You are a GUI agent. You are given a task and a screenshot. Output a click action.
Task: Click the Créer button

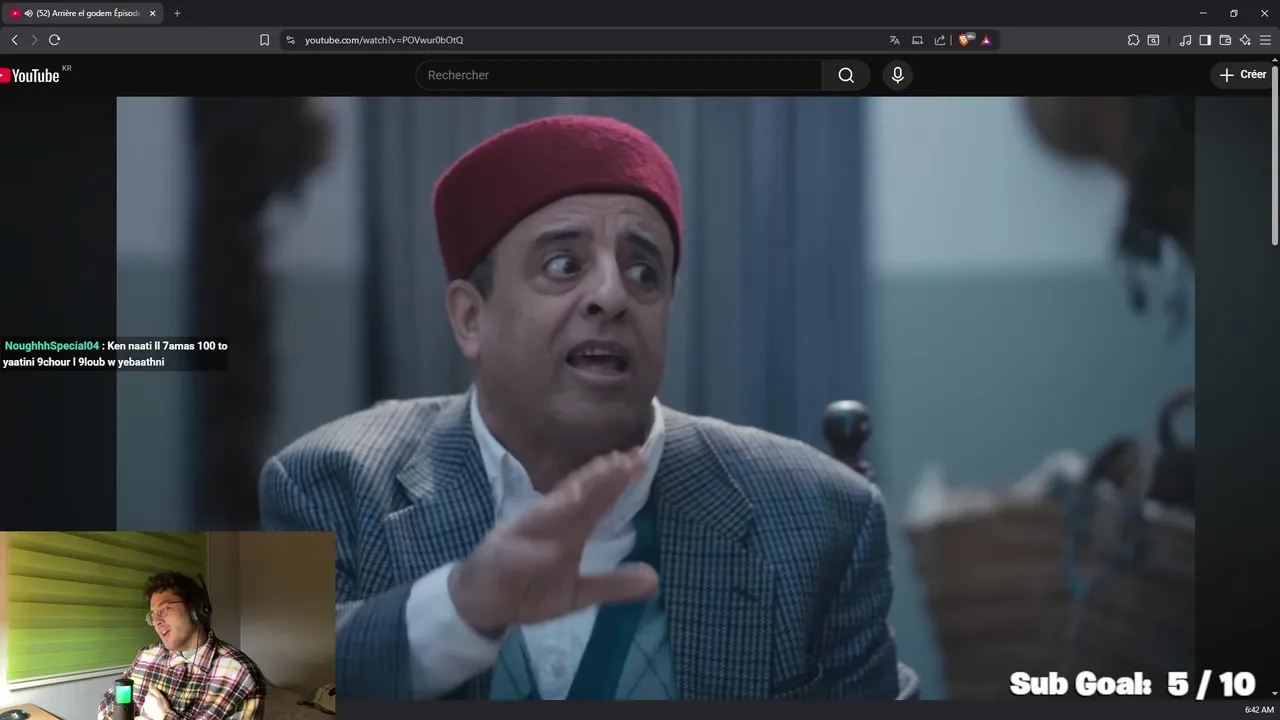pyautogui.click(x=1243, y=75)
